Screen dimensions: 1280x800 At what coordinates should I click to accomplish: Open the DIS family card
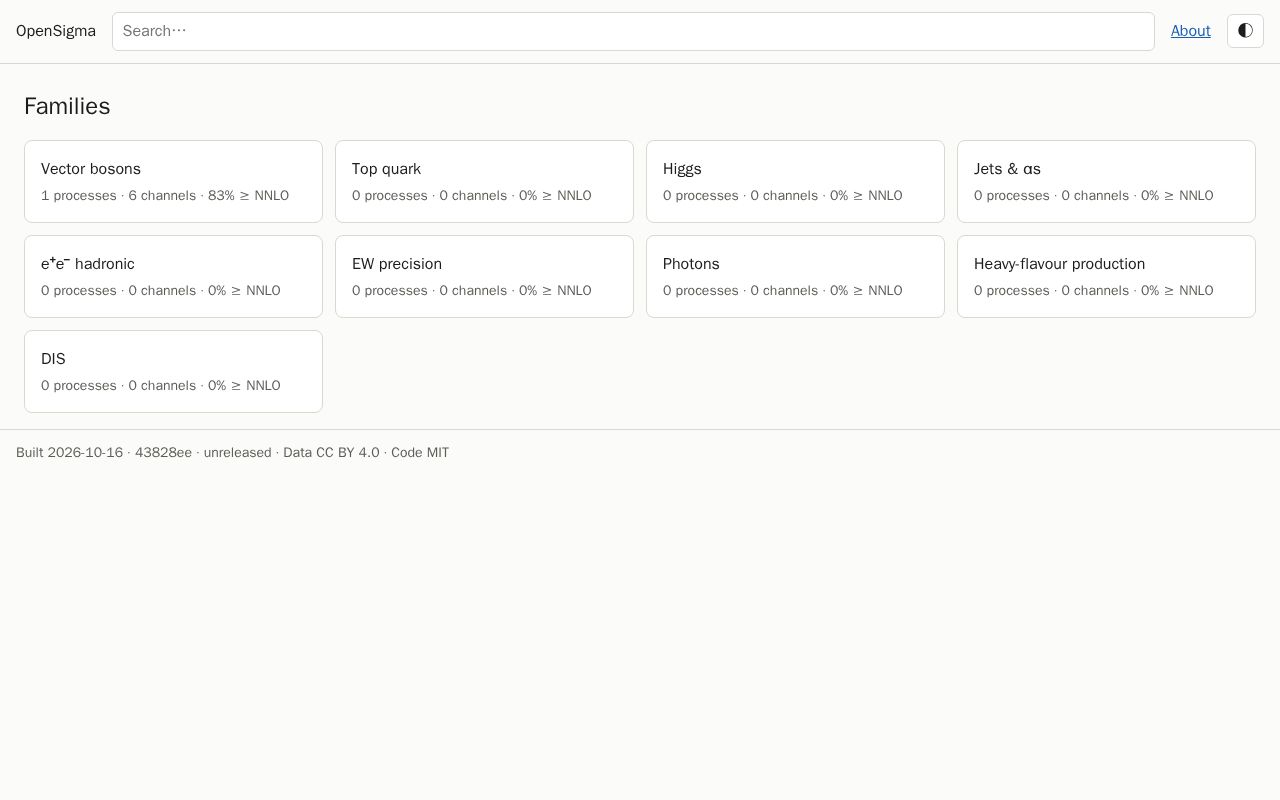pos(173,371)
